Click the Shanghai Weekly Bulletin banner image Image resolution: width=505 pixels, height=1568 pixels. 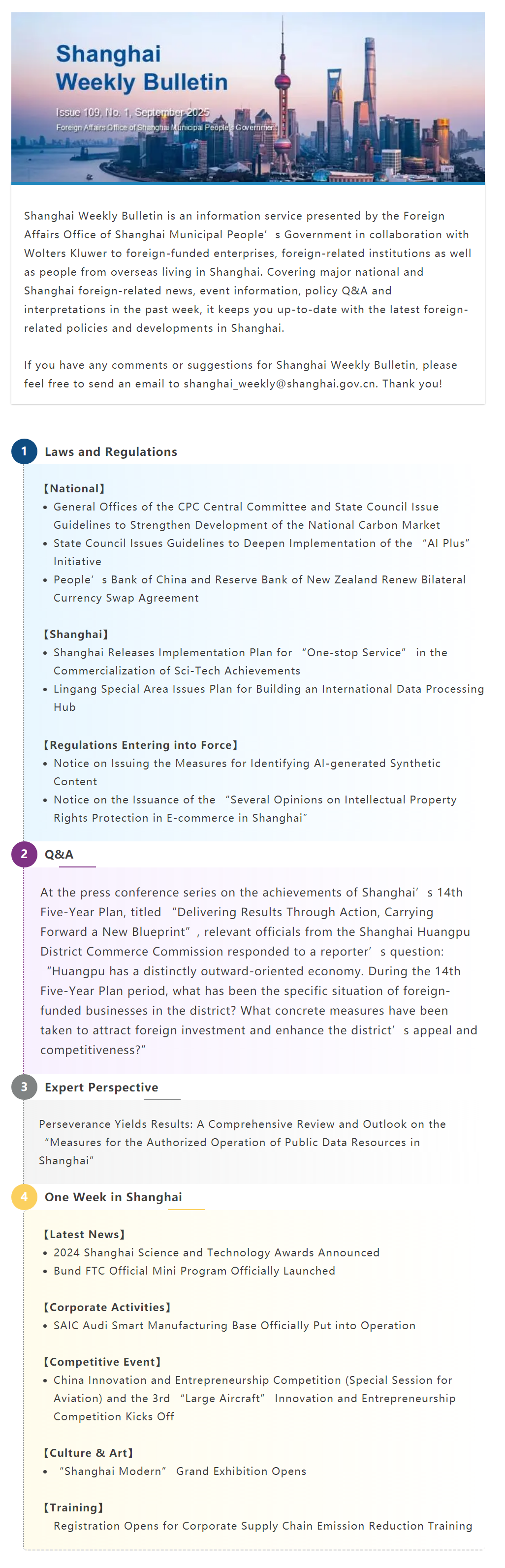[x=248, y=97]
